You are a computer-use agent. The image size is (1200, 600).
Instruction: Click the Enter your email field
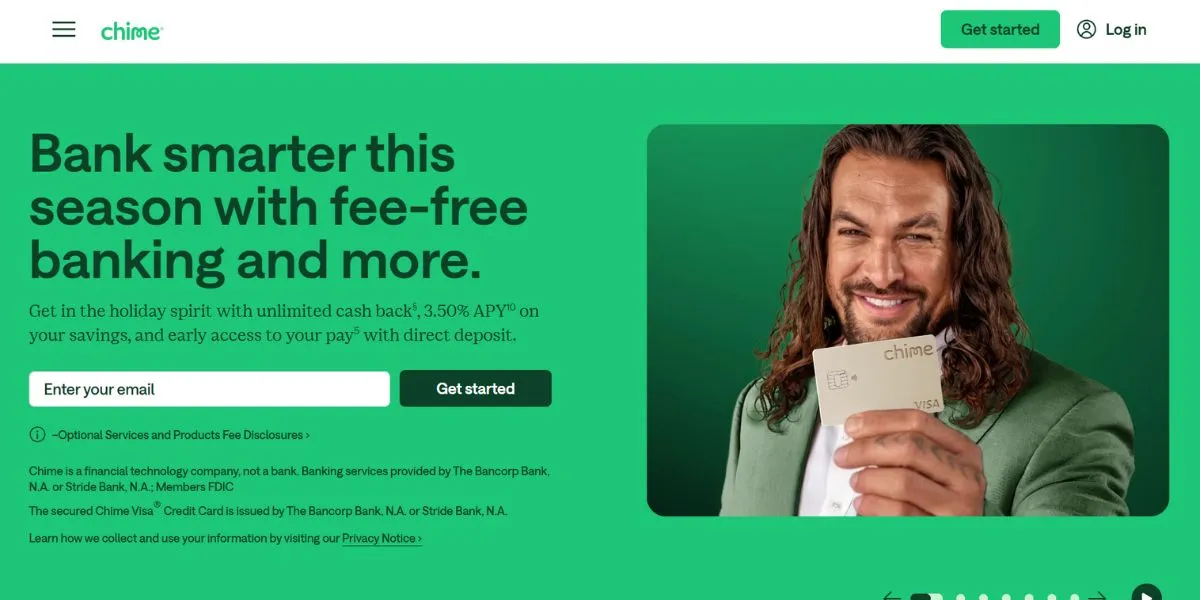click(x=209, y=389)
